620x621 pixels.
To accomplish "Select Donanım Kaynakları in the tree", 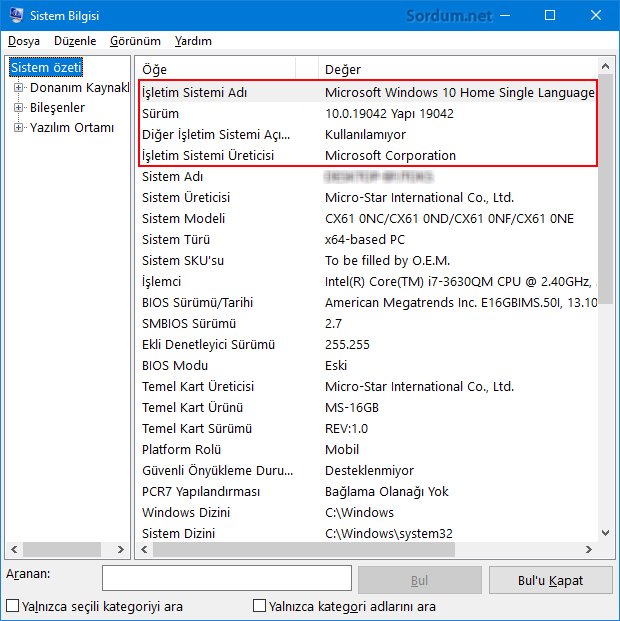I will (x=80, y=88).
